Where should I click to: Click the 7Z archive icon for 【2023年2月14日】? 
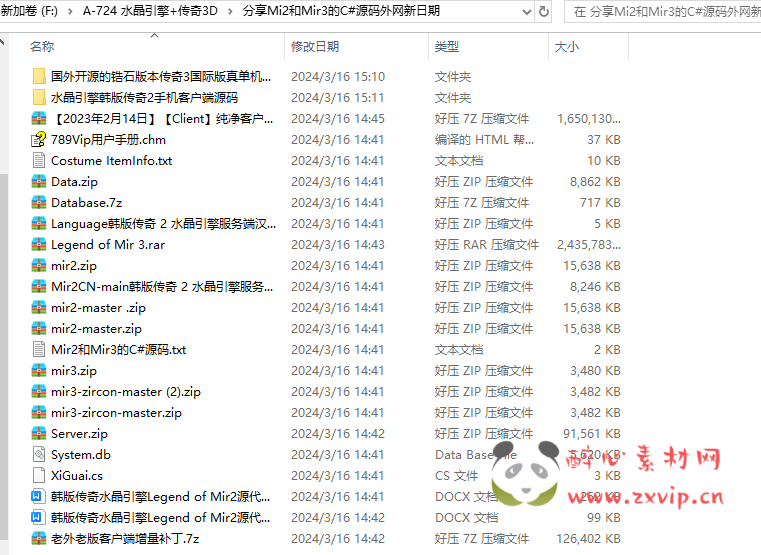pos(39,118)
